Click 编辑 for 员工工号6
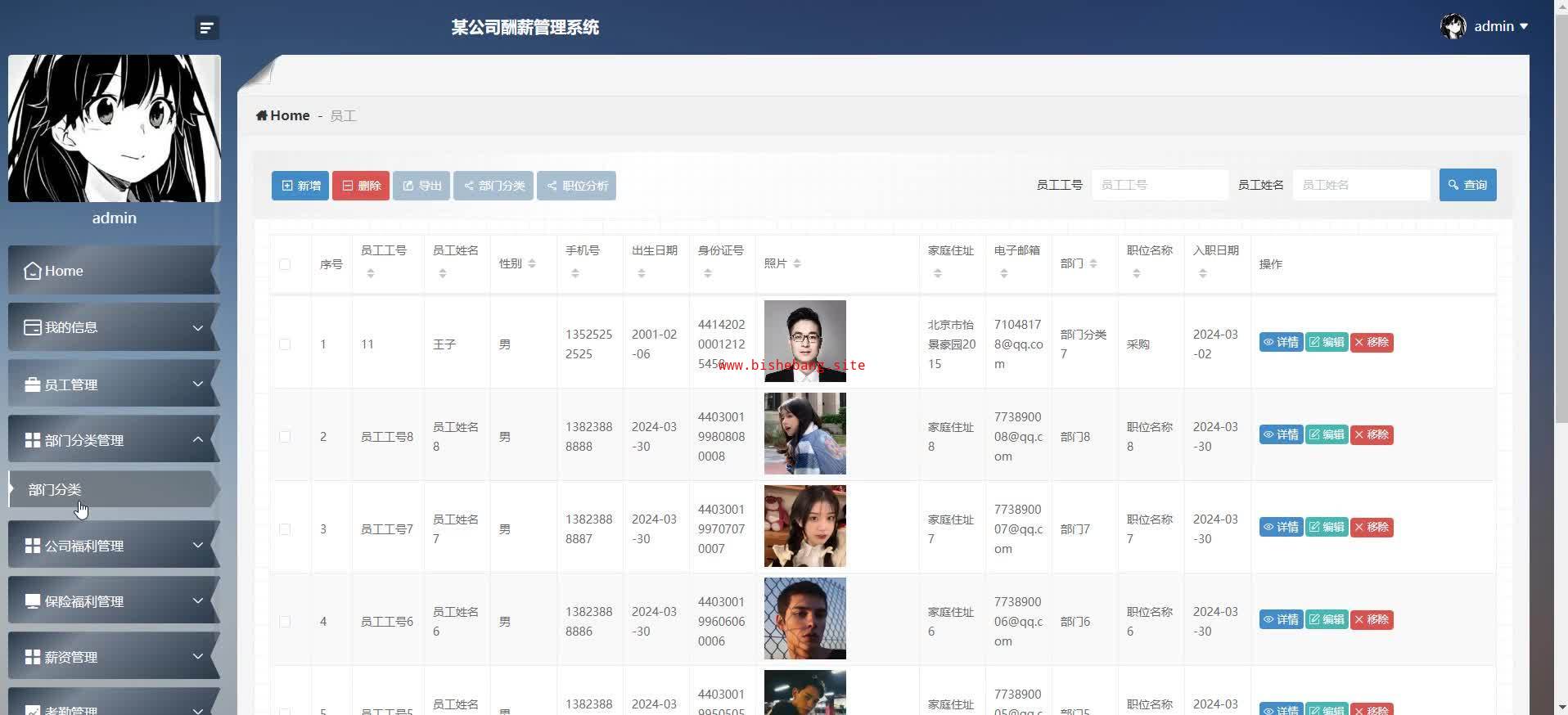 tap(1327, 620)
